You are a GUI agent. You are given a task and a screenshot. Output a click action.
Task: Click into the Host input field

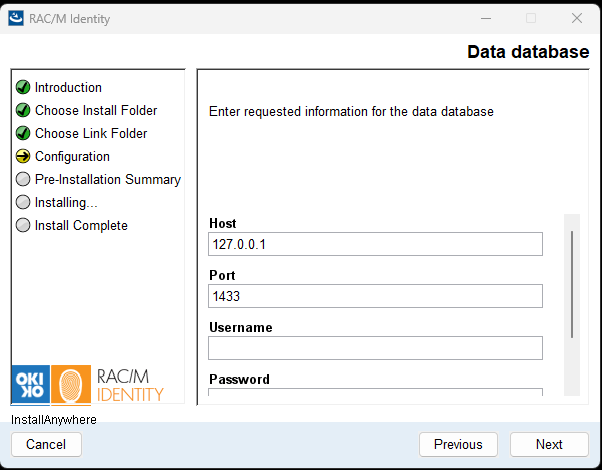(375, 244)
